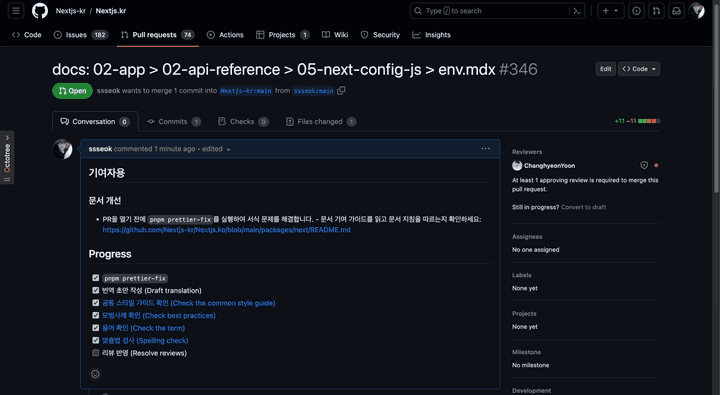Image resolution: width=720 pixels, height=395 pixels.
Task: Switch to the Files changed tab
Action: (321, 122)
